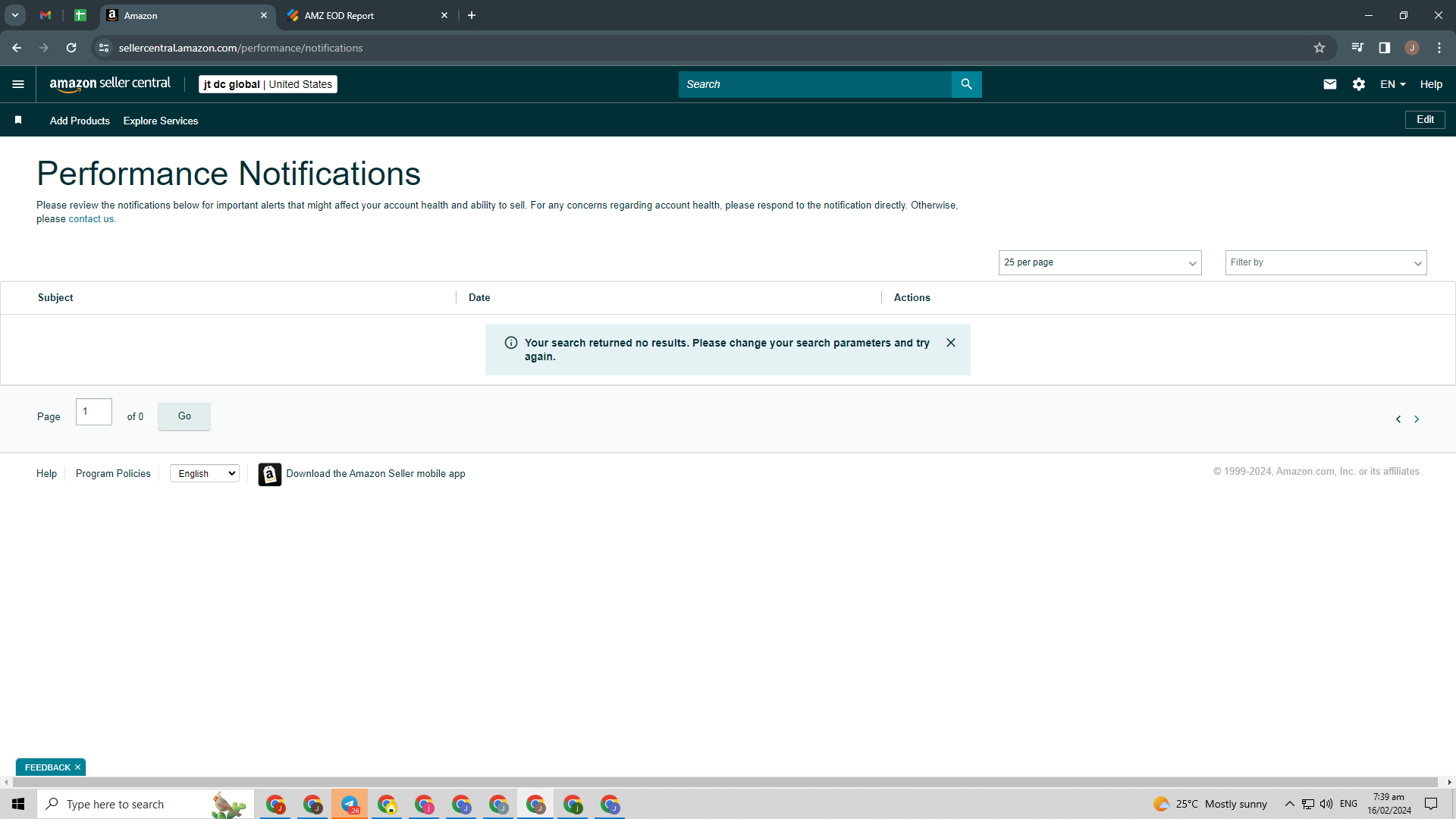Expand the Filter by dropdown

(x=1326, y=262)
